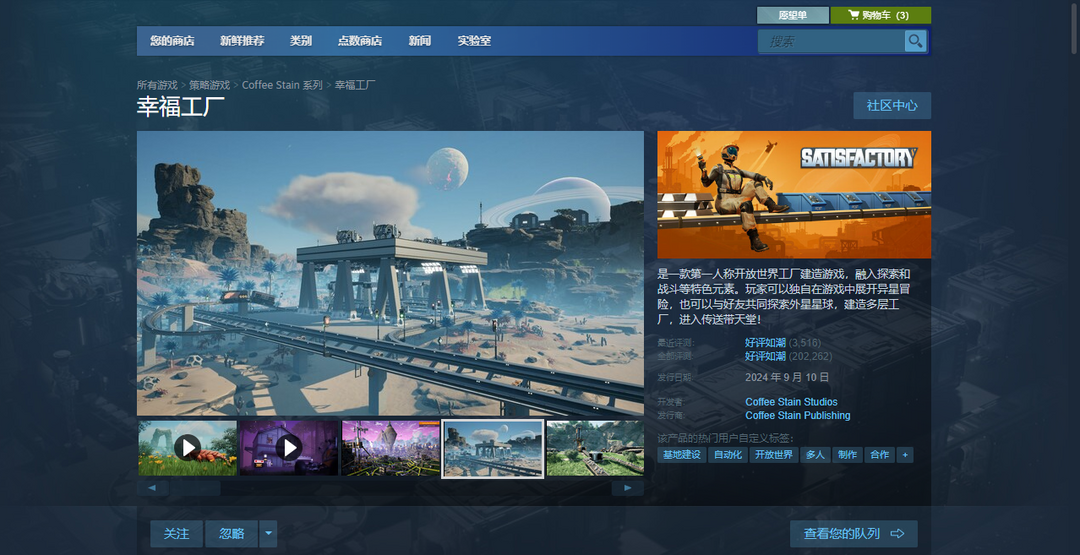Click the 基地建设 tag
Screen dimensions: 1080x555
click(x=681, y=454)
